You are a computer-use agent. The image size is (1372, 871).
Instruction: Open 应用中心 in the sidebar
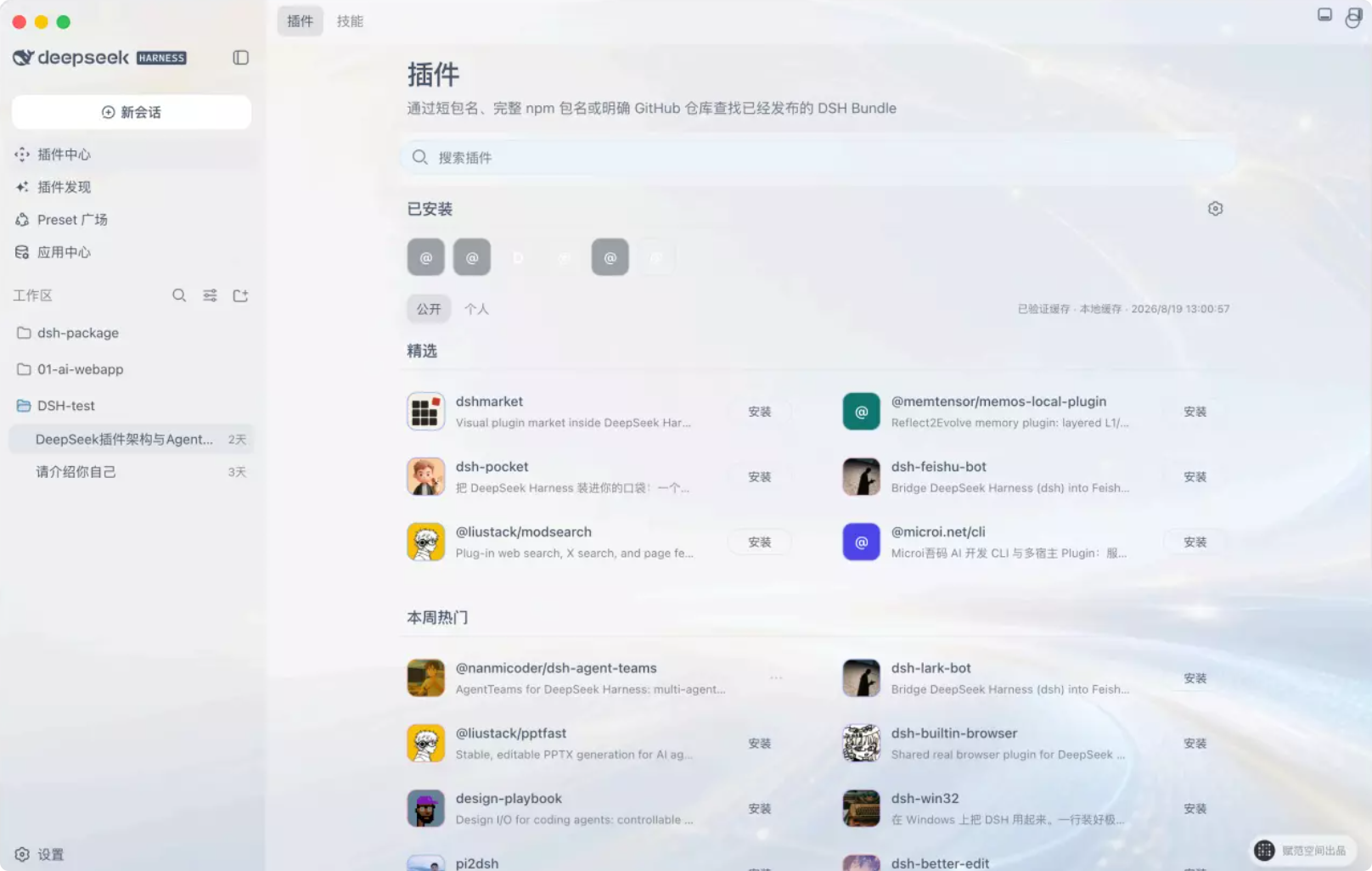point(132,252)
